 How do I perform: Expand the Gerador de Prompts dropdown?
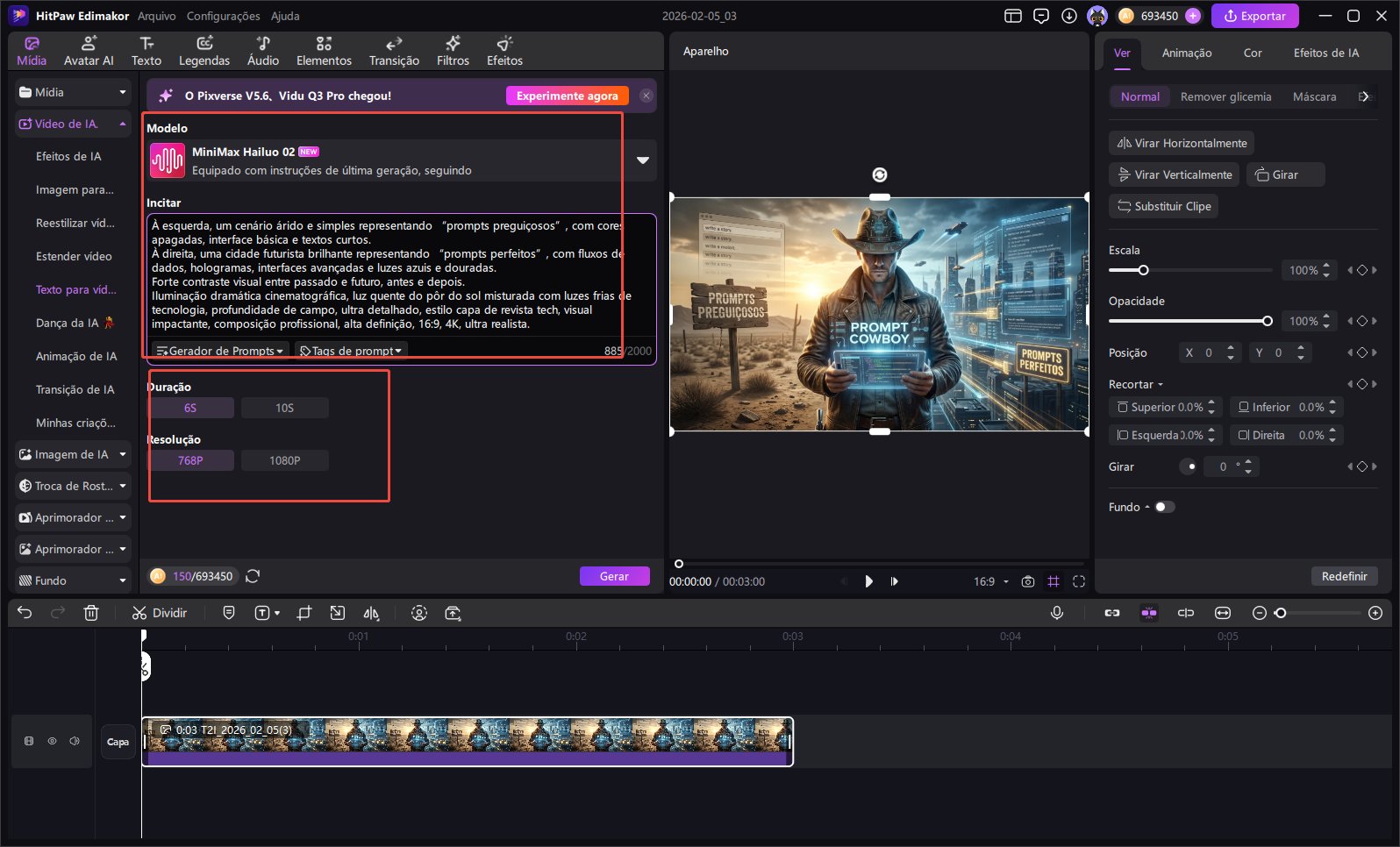point(220,351)
